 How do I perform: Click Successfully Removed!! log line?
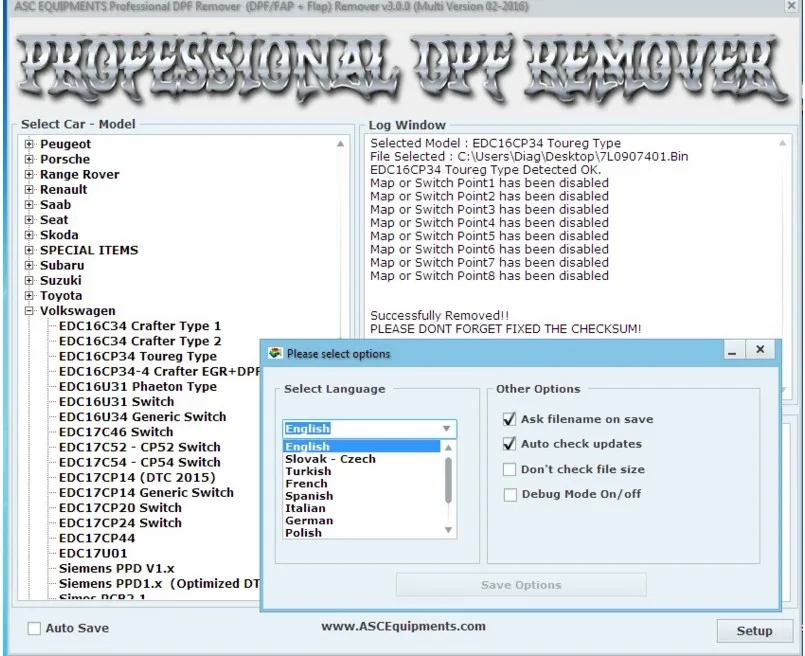tap(439, 315)
